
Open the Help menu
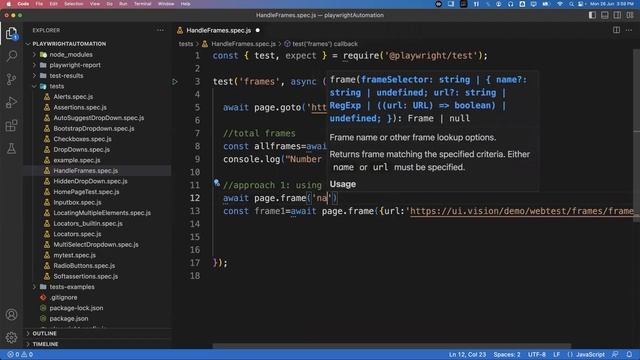point(185,4)
